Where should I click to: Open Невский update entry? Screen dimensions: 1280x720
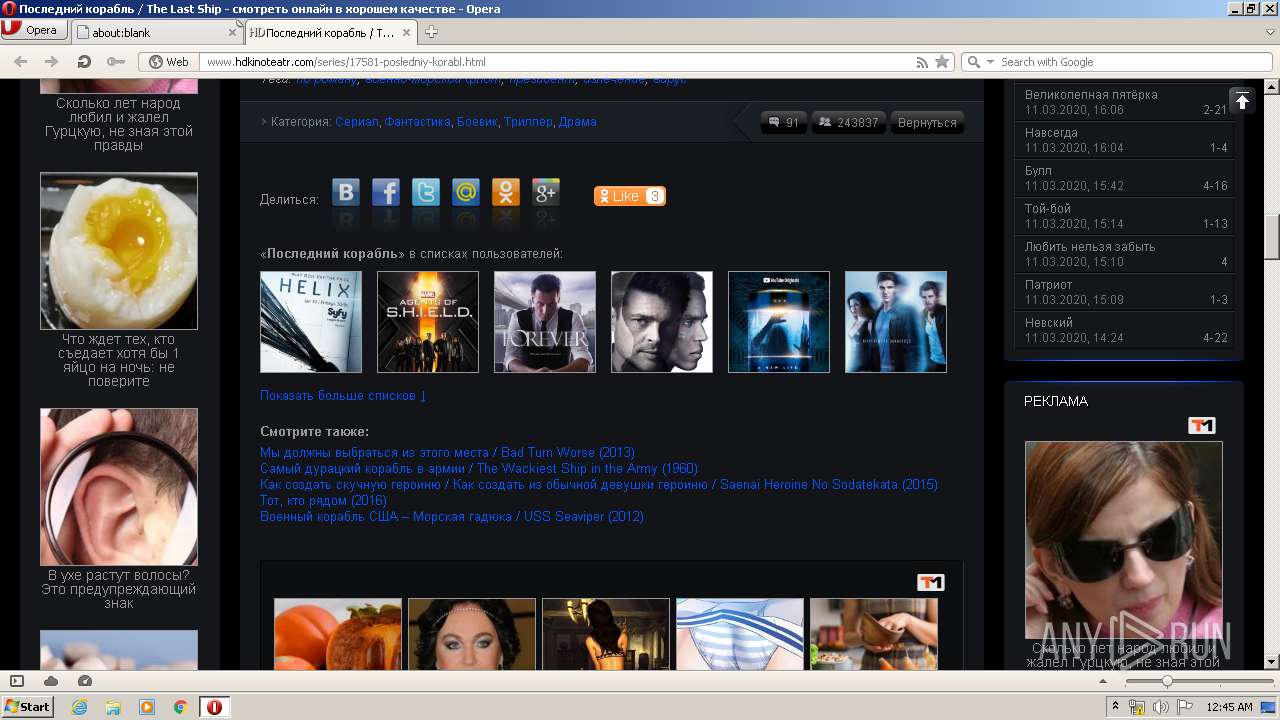(1126, 330)
